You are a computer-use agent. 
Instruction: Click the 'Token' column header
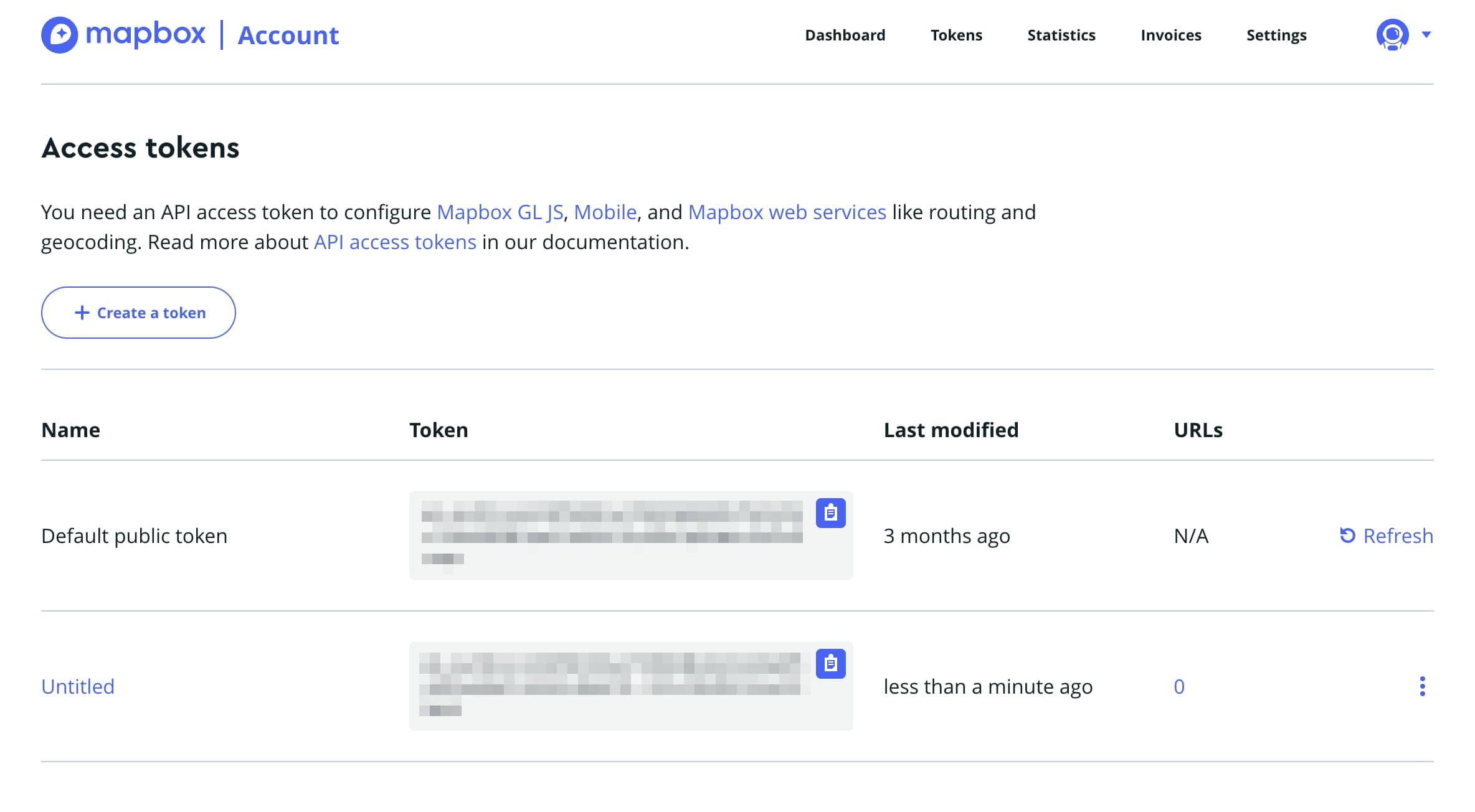439,430
